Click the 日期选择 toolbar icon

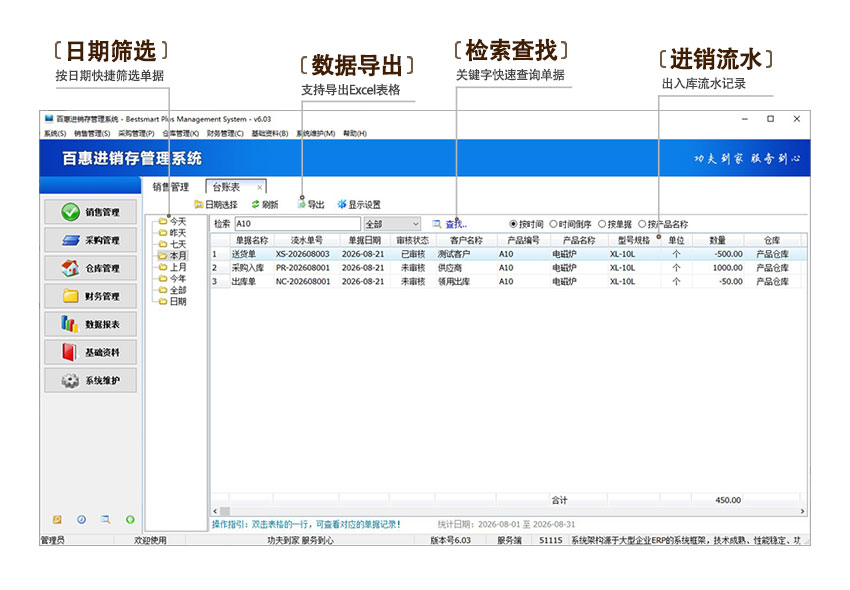click(216, 204)
